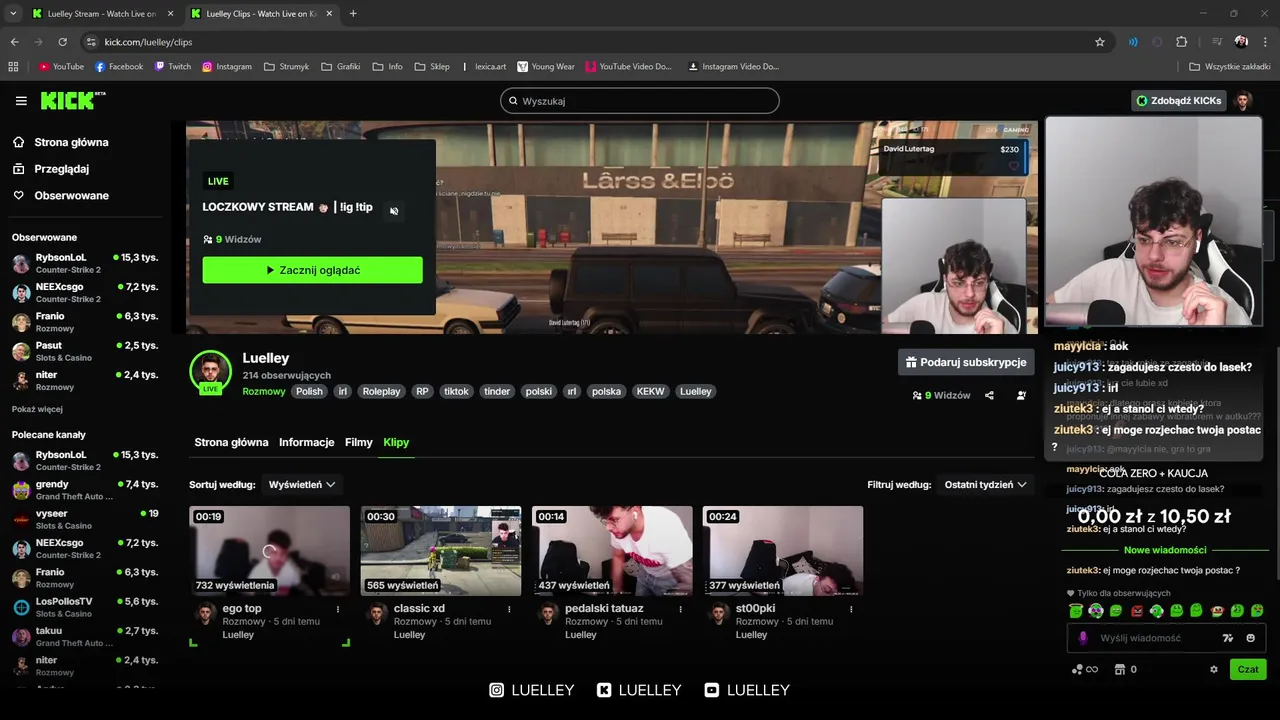
Task: Click the Przeglądaj browse icon
Action: [19, 169]
